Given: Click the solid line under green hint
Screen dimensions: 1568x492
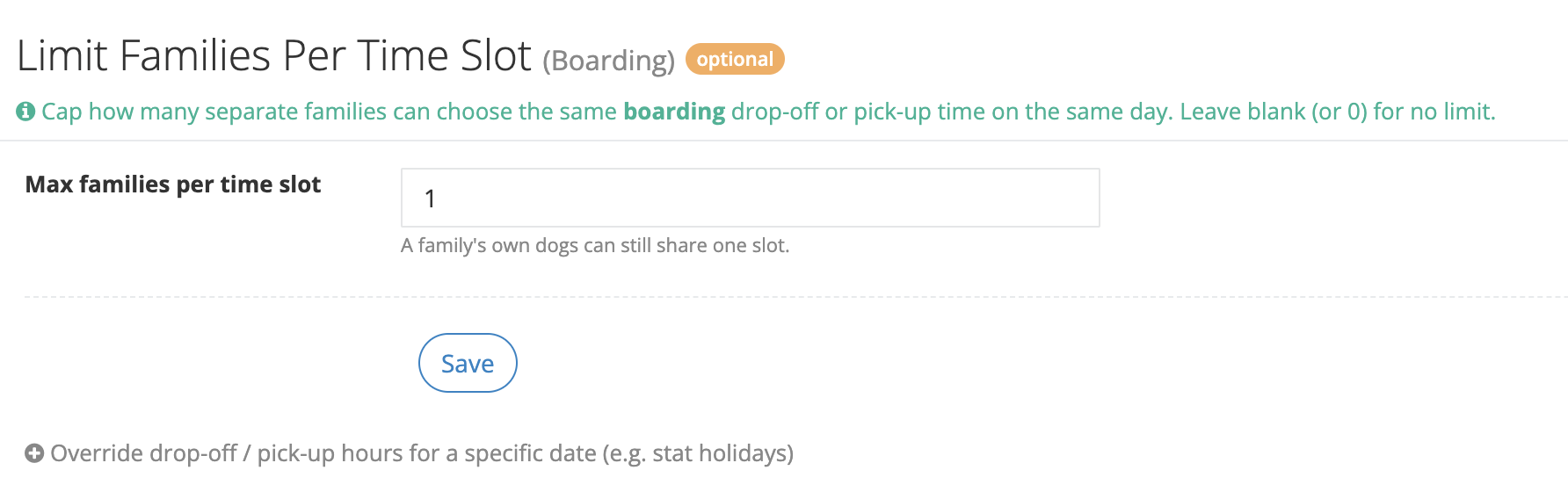Looking at the screenshot, I should click(x=784, y=141).
